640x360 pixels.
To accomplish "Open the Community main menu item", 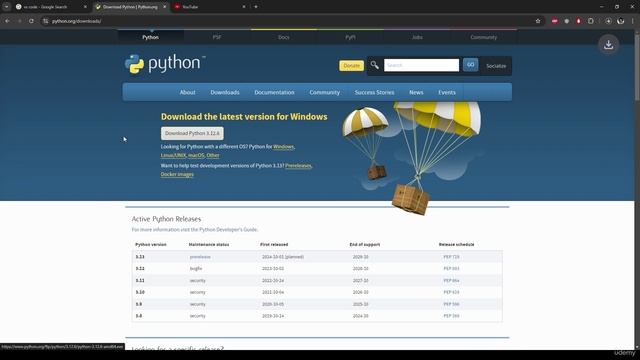I will 324,92.
